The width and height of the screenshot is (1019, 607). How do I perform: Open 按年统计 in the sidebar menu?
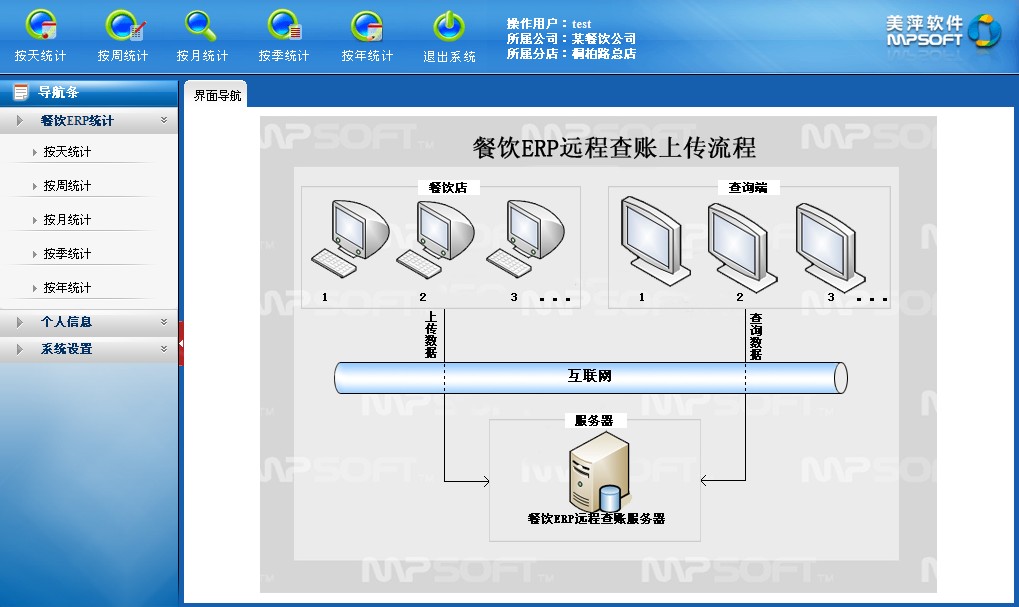click(x=67, y=288)
